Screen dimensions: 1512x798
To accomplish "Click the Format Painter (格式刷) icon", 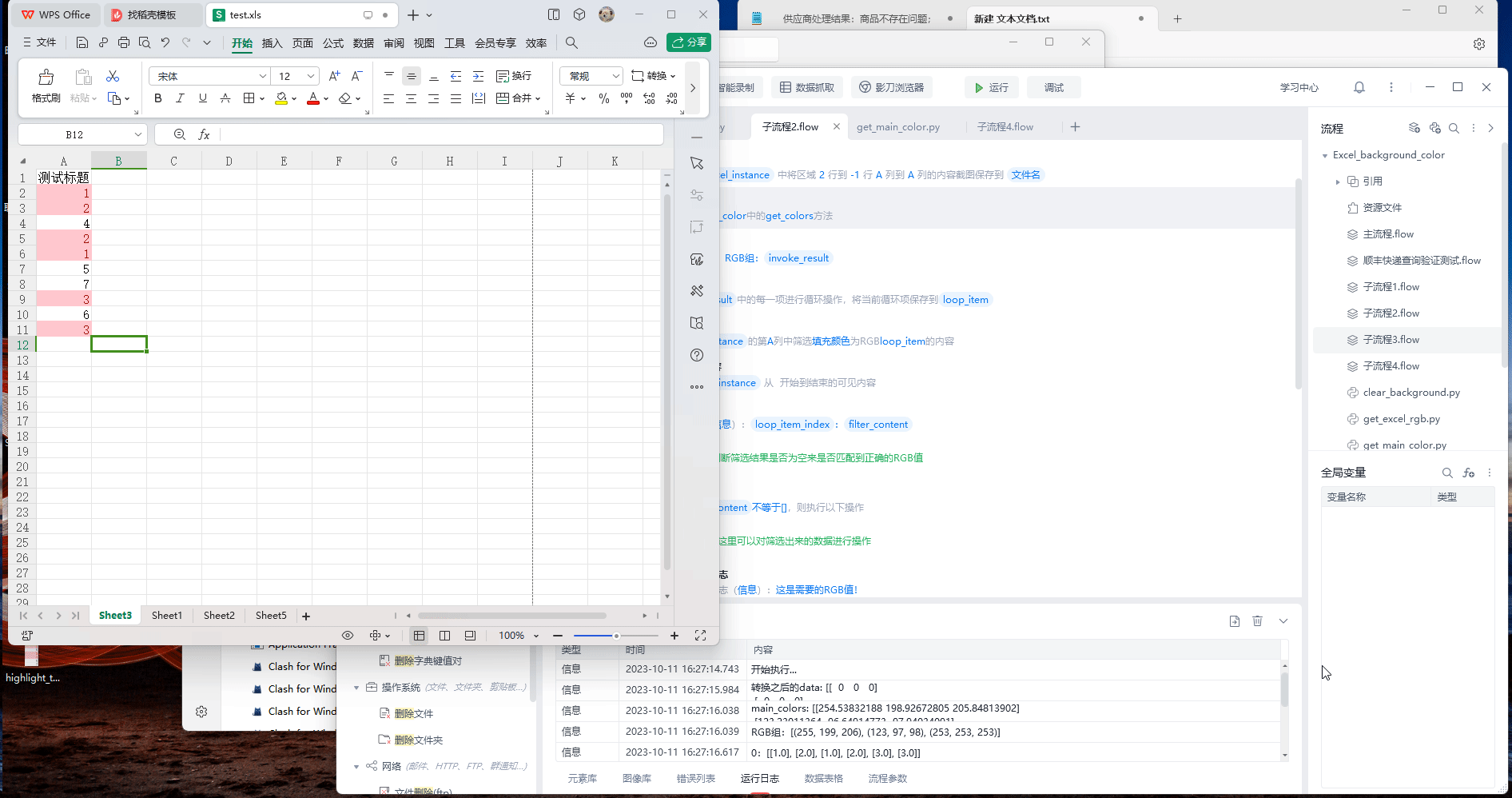I will [46, 85].
